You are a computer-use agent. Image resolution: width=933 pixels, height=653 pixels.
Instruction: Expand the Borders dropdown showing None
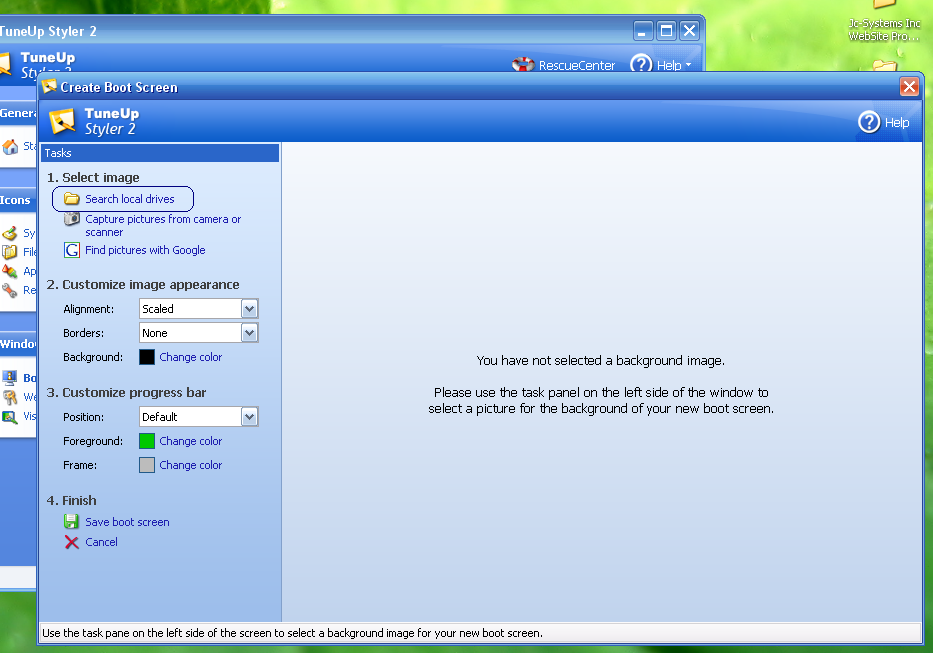click(x=249, y=333)
